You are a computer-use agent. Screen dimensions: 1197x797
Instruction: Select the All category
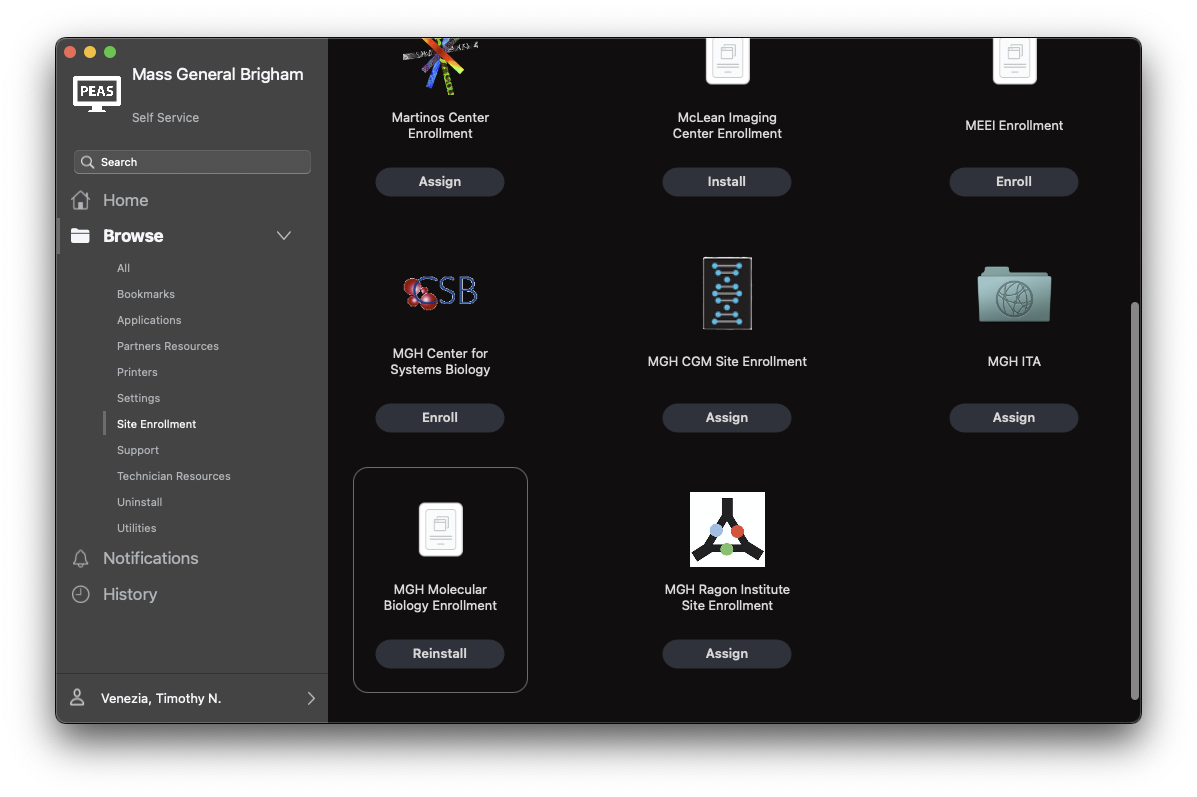click(x=124, y=268)
